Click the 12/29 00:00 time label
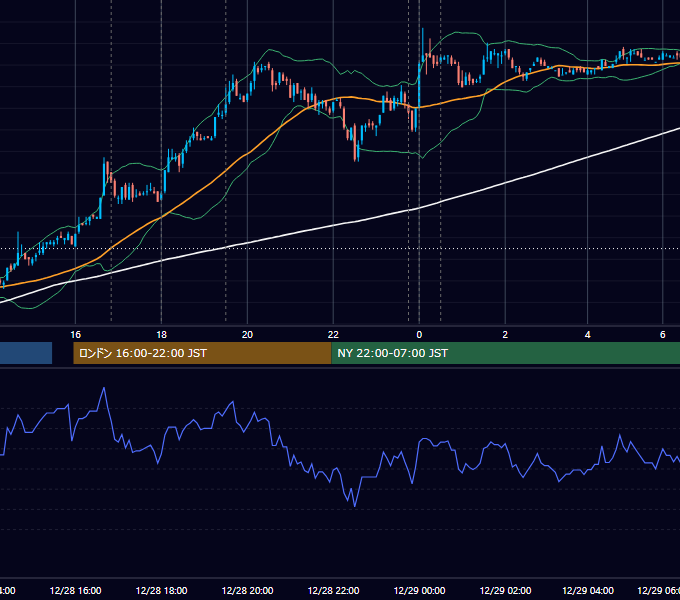The image size is (680, 600). tap(419, 590)
